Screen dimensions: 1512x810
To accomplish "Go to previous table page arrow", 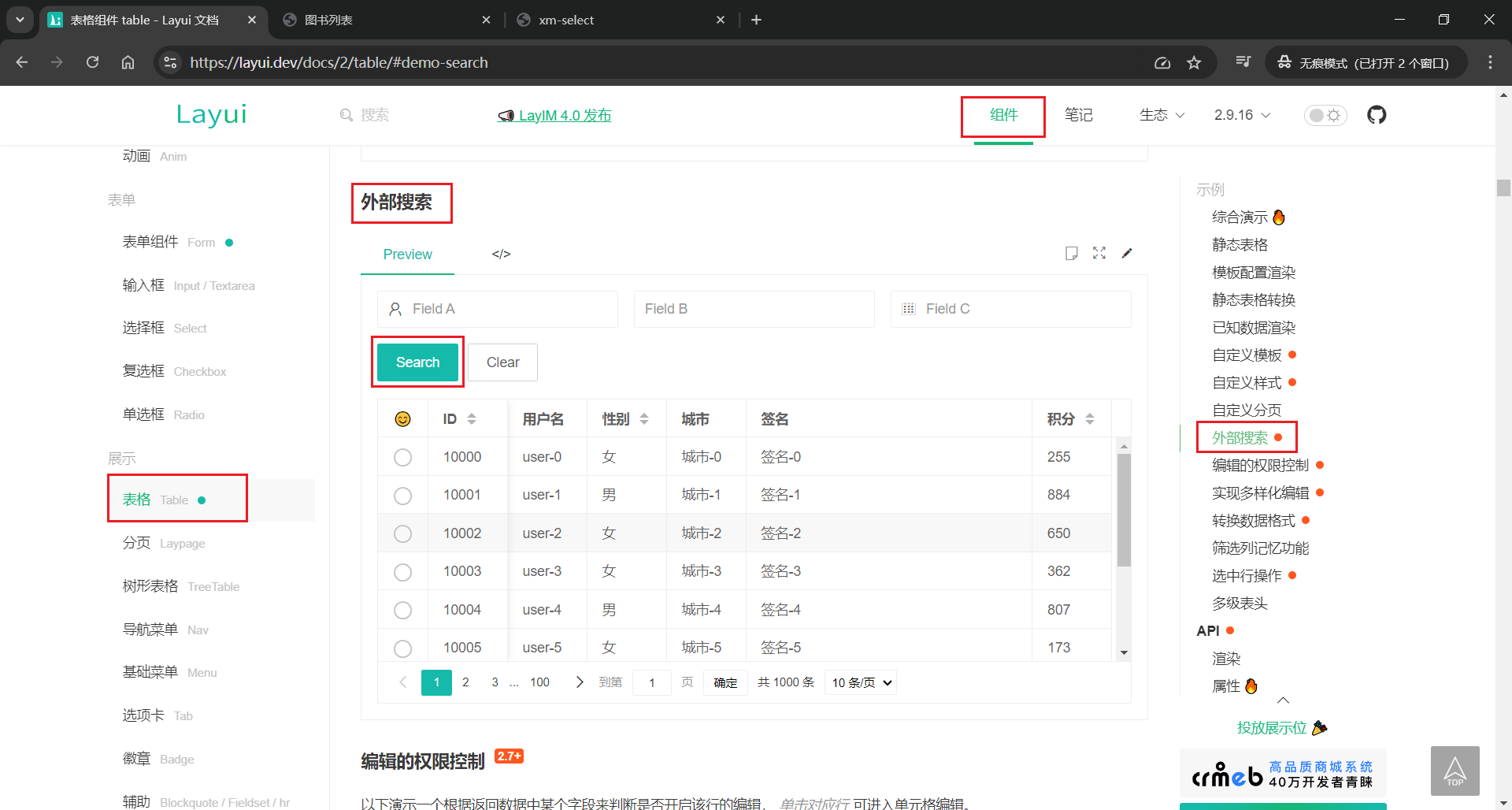I will coord(403,682).
